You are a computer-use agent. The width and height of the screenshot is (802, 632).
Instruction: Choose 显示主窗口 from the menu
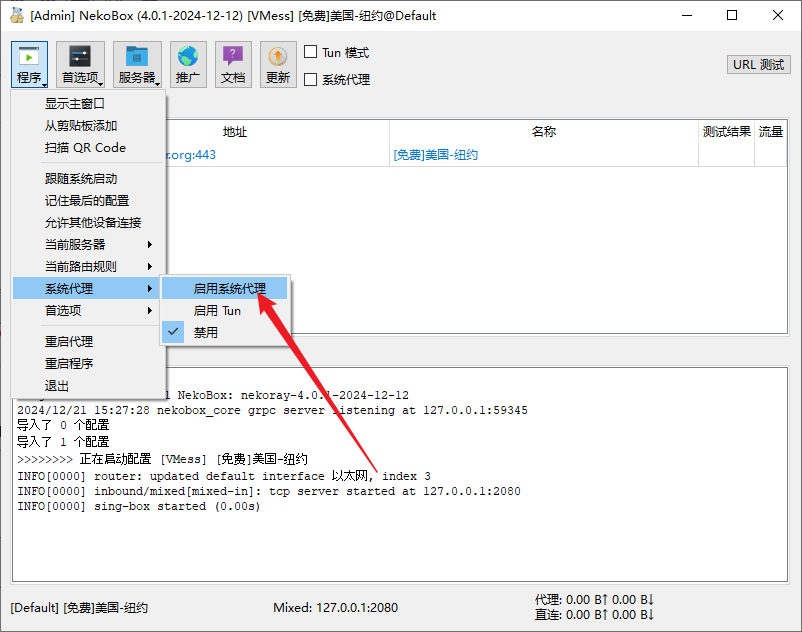(88, 104)
